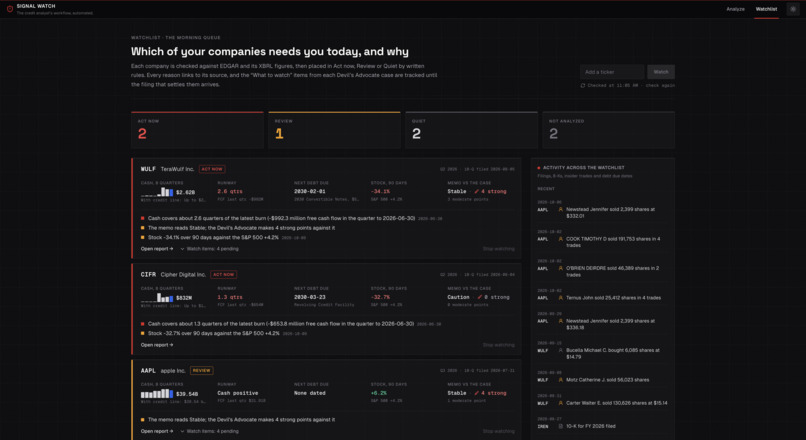Click the pencil icon by CIFR 0 strong
Viewport: 806px width, 440px height.
point(480,298)
